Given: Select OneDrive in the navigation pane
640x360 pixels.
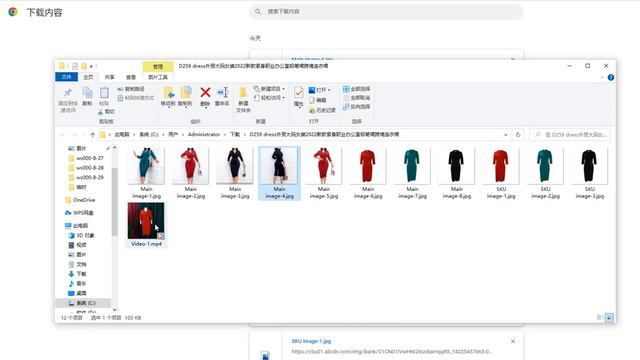Looking at the screenshot, I should (x=80, y=200).
